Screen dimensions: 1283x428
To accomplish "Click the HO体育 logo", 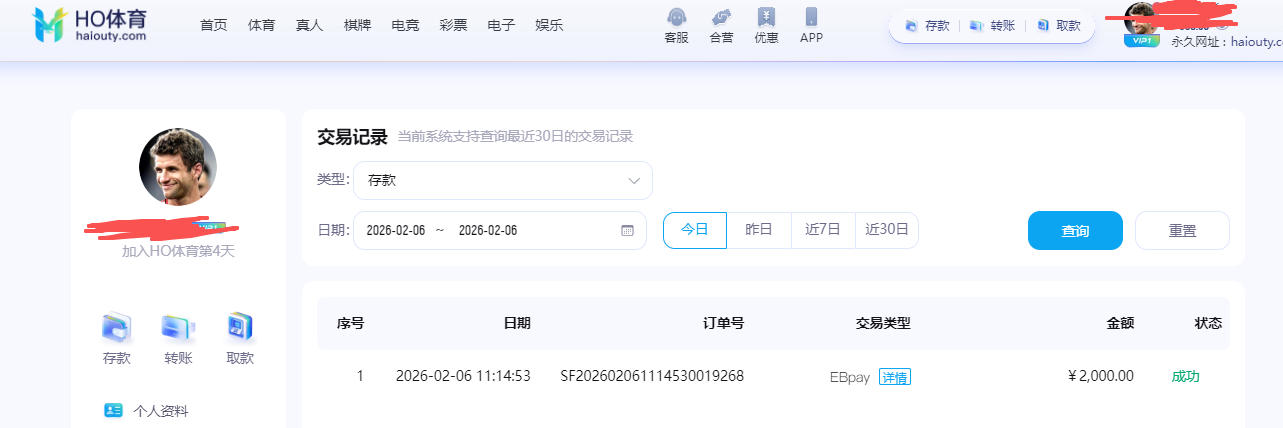I will (90, 25).
